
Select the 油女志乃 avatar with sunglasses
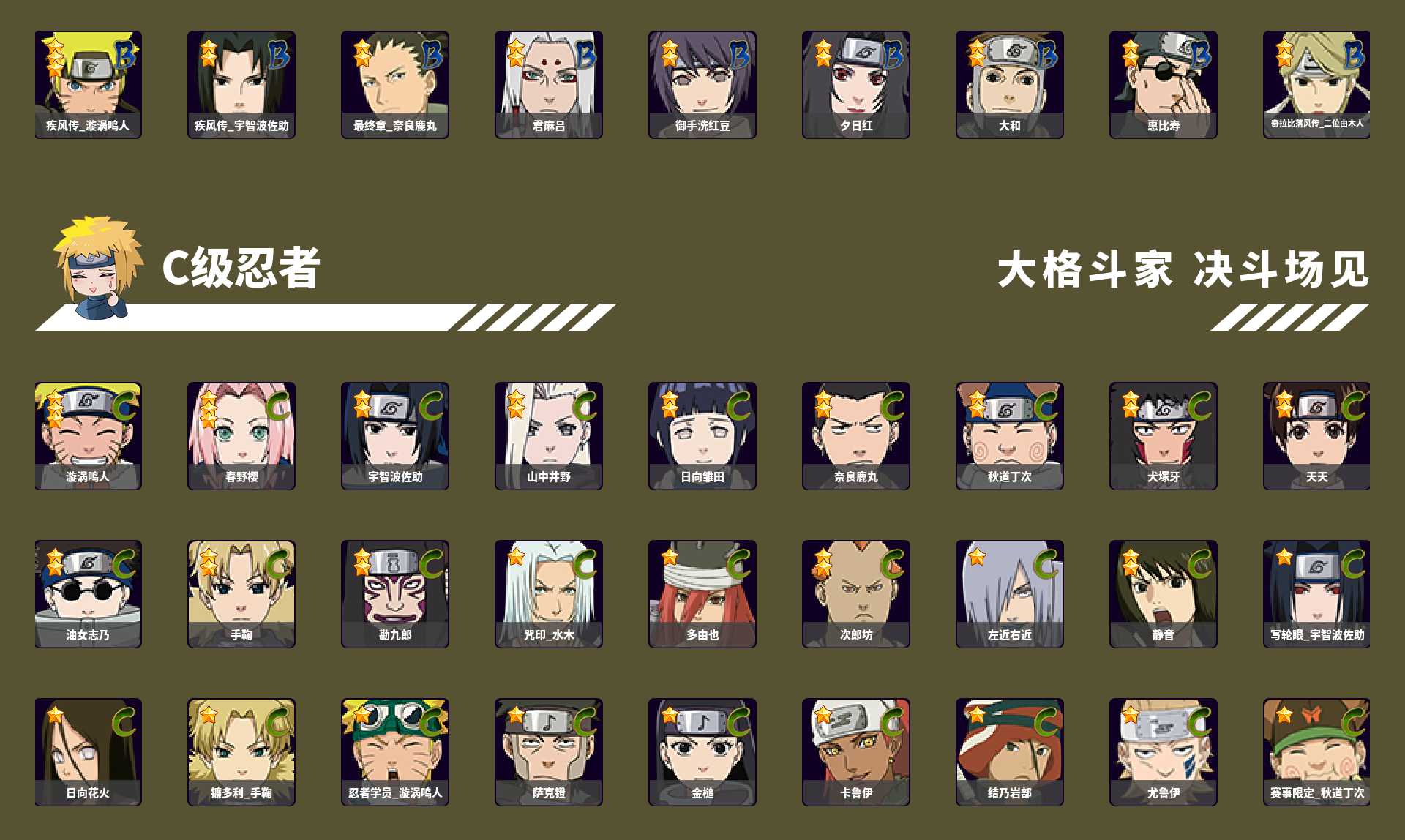(x=88, y=594)
